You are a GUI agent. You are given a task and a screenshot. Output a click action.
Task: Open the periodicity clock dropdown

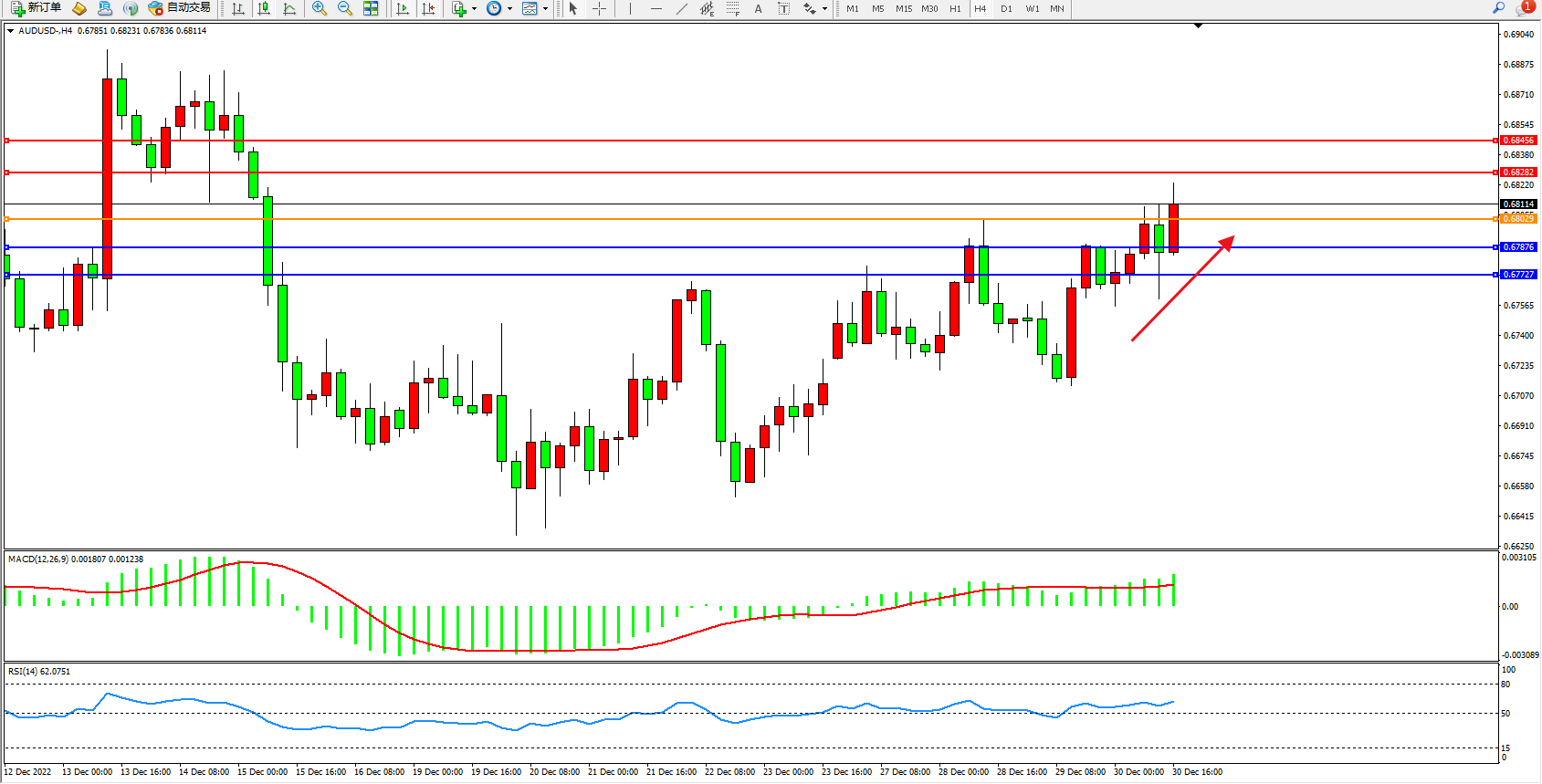[498, 8]
